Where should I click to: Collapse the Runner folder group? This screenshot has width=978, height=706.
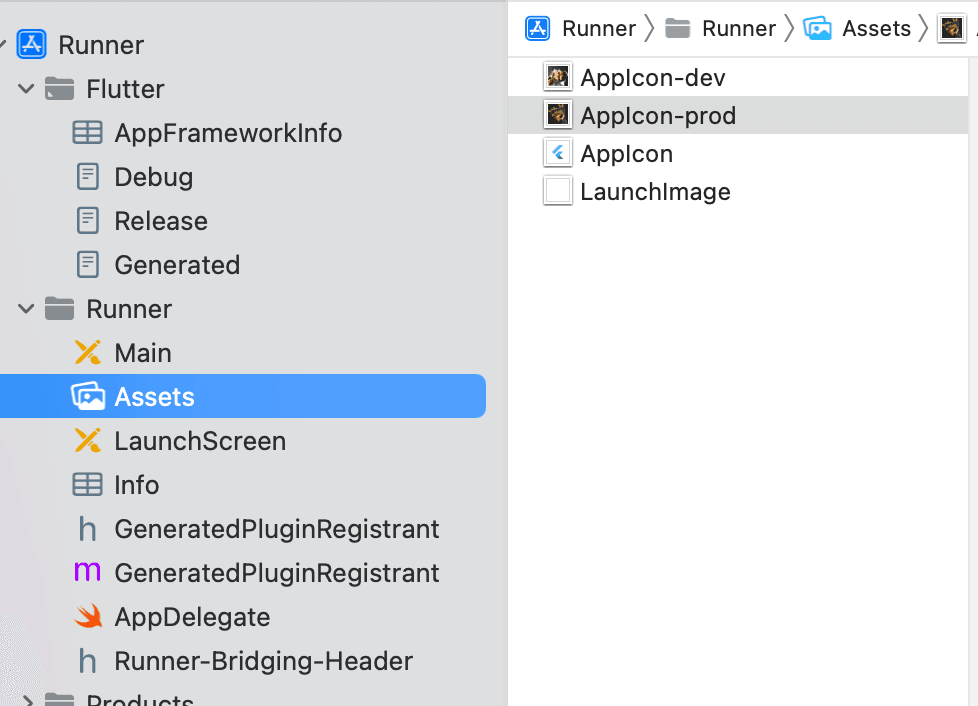26,309
